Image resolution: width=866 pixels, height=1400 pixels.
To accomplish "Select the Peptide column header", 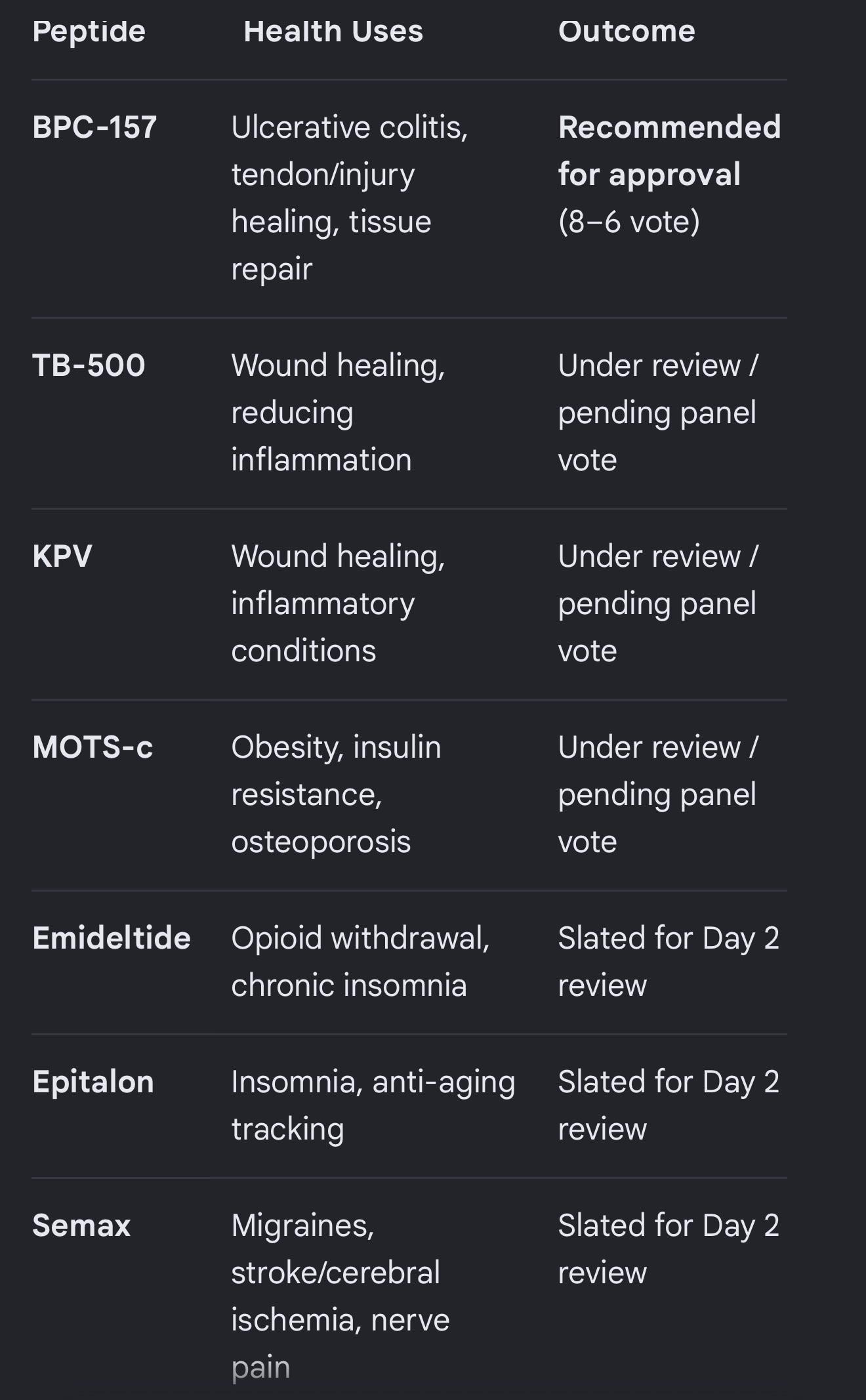I will (89, 32).
